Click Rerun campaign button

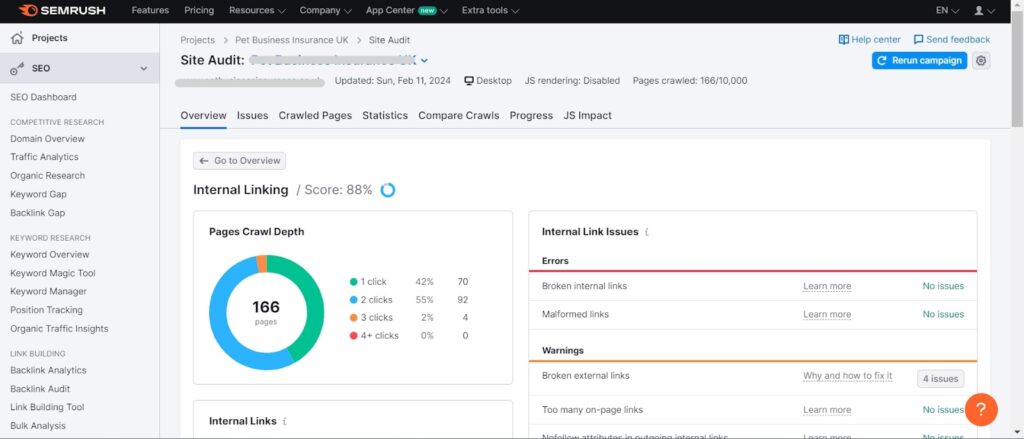tap(920, 61)
